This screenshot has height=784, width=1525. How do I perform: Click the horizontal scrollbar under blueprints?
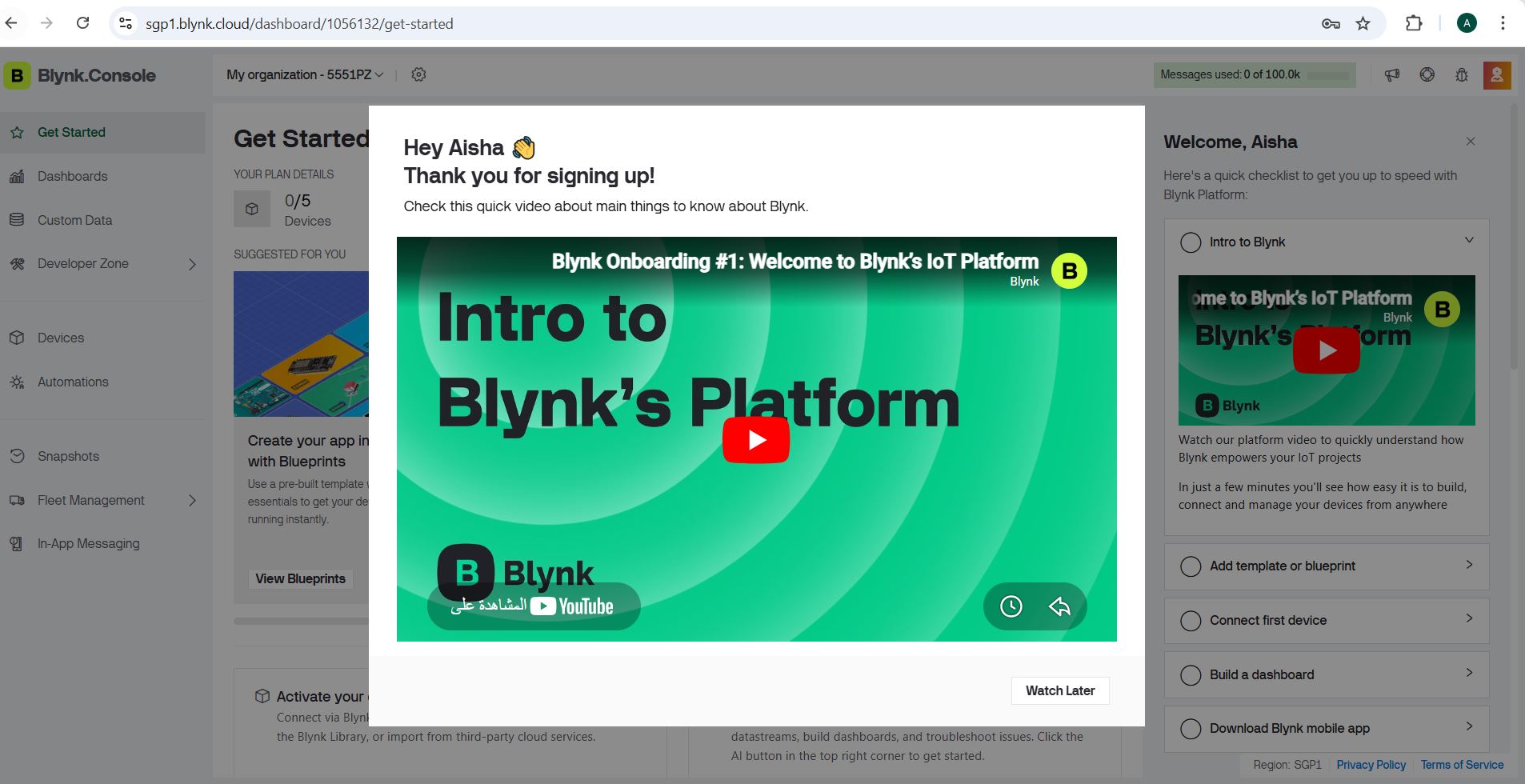(x=301, y=621)
